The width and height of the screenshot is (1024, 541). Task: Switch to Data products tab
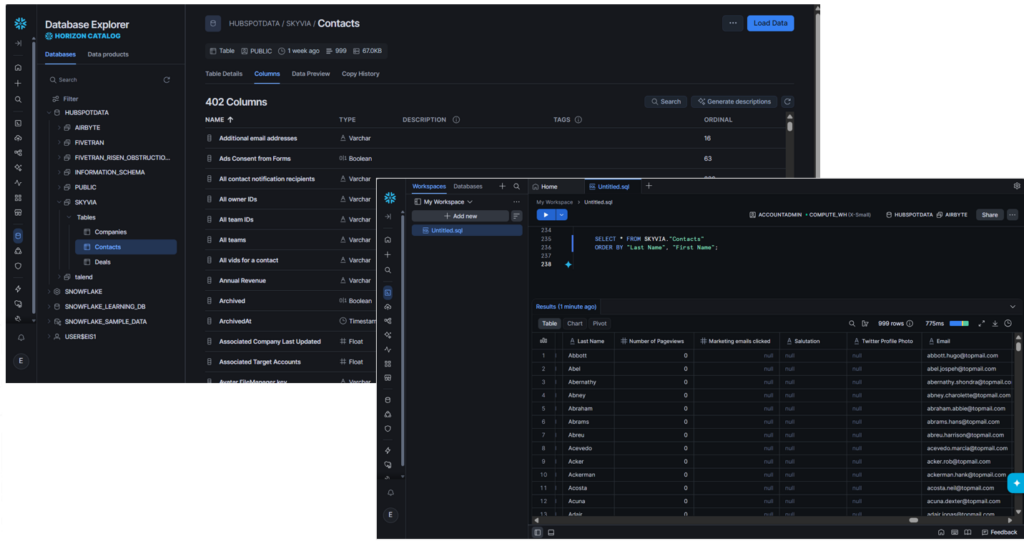[108, 54]
